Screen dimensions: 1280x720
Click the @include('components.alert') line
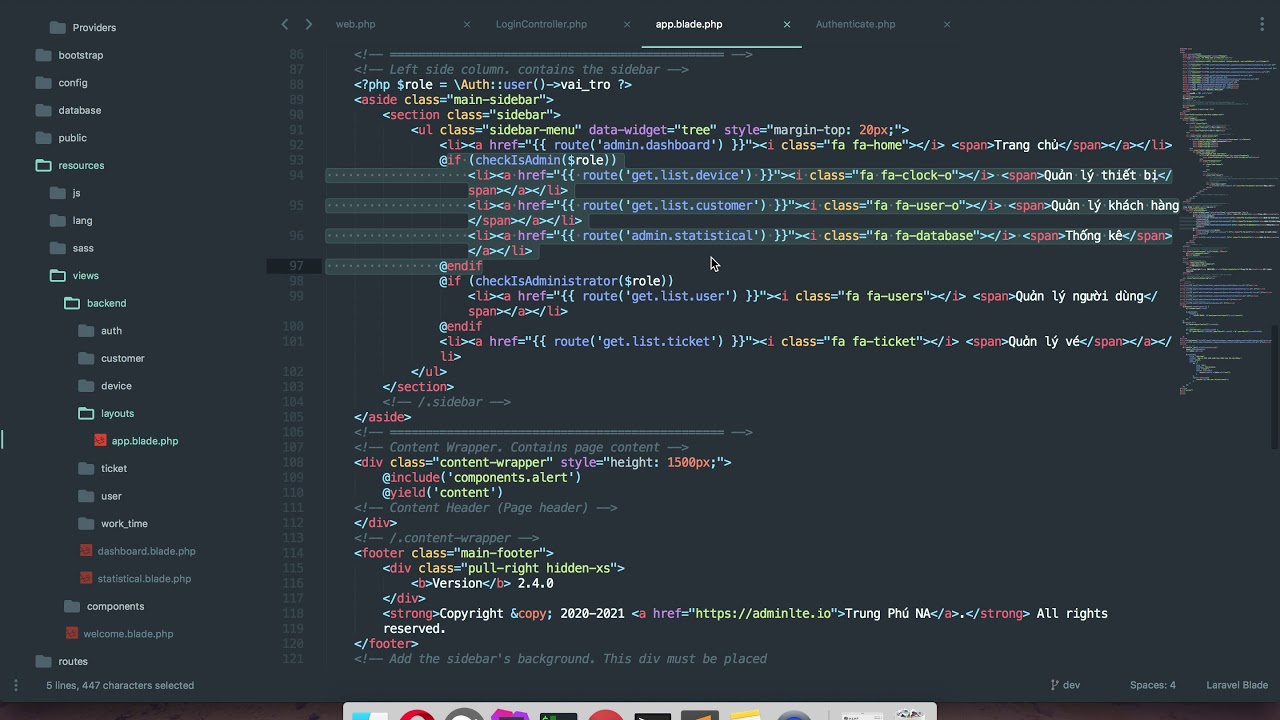pos(481,477)
